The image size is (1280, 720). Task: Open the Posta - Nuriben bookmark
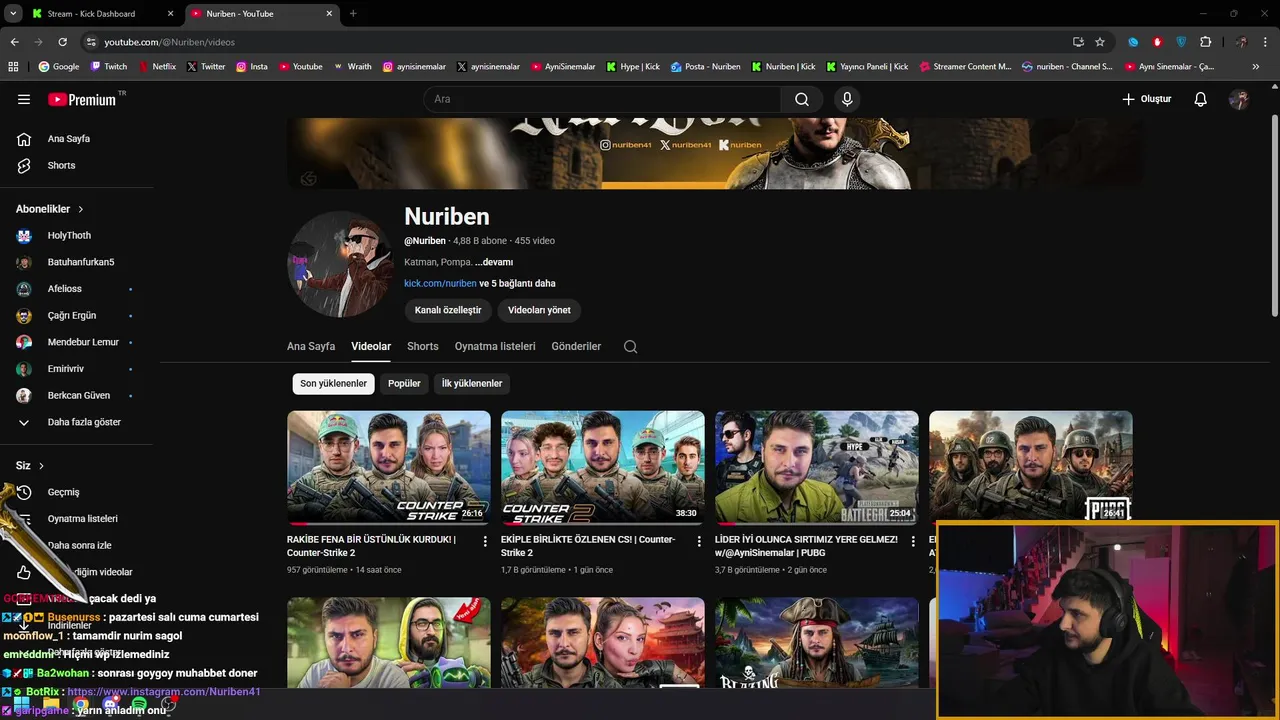(706, 67)
